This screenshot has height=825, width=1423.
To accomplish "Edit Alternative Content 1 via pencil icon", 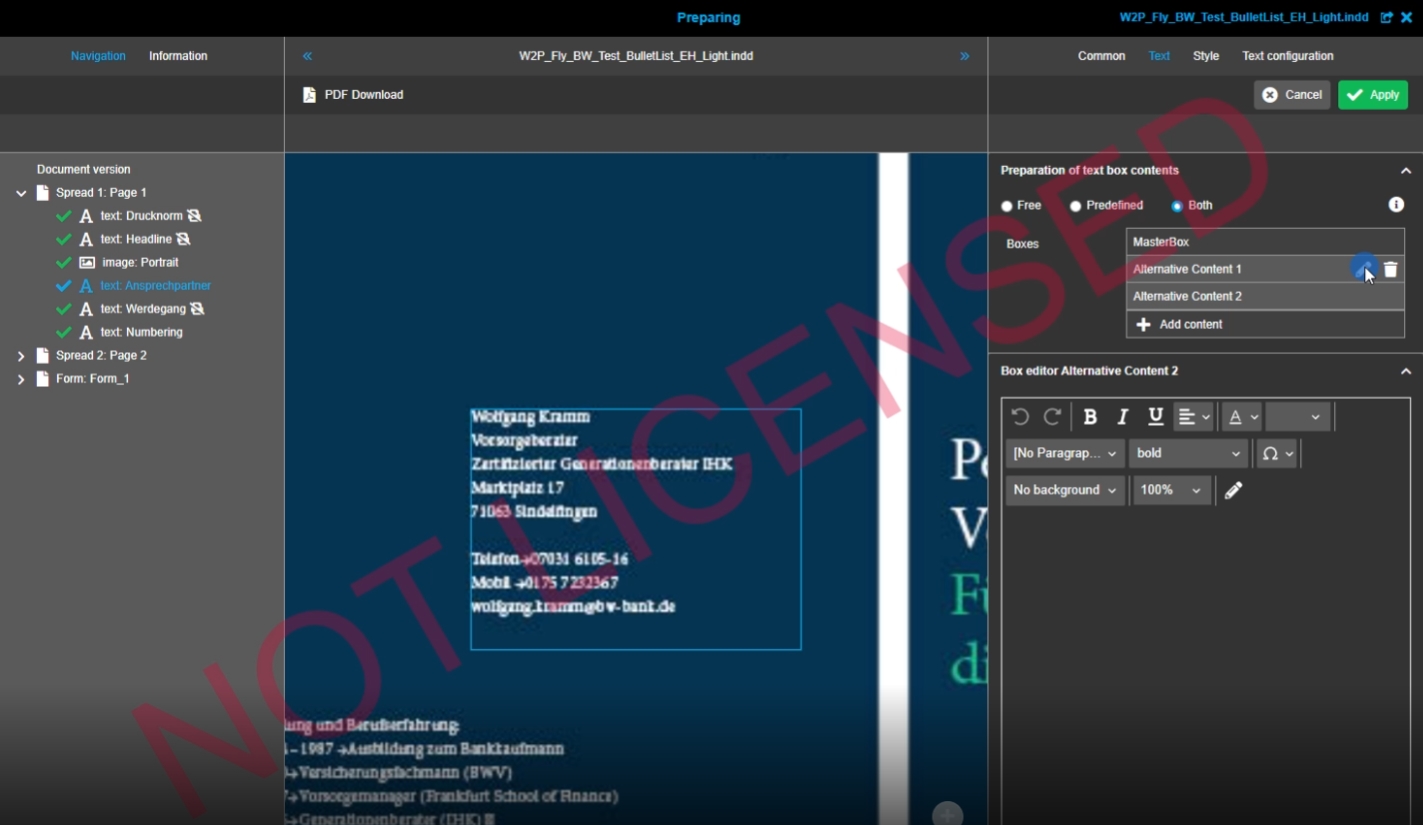I will 1365,269.
